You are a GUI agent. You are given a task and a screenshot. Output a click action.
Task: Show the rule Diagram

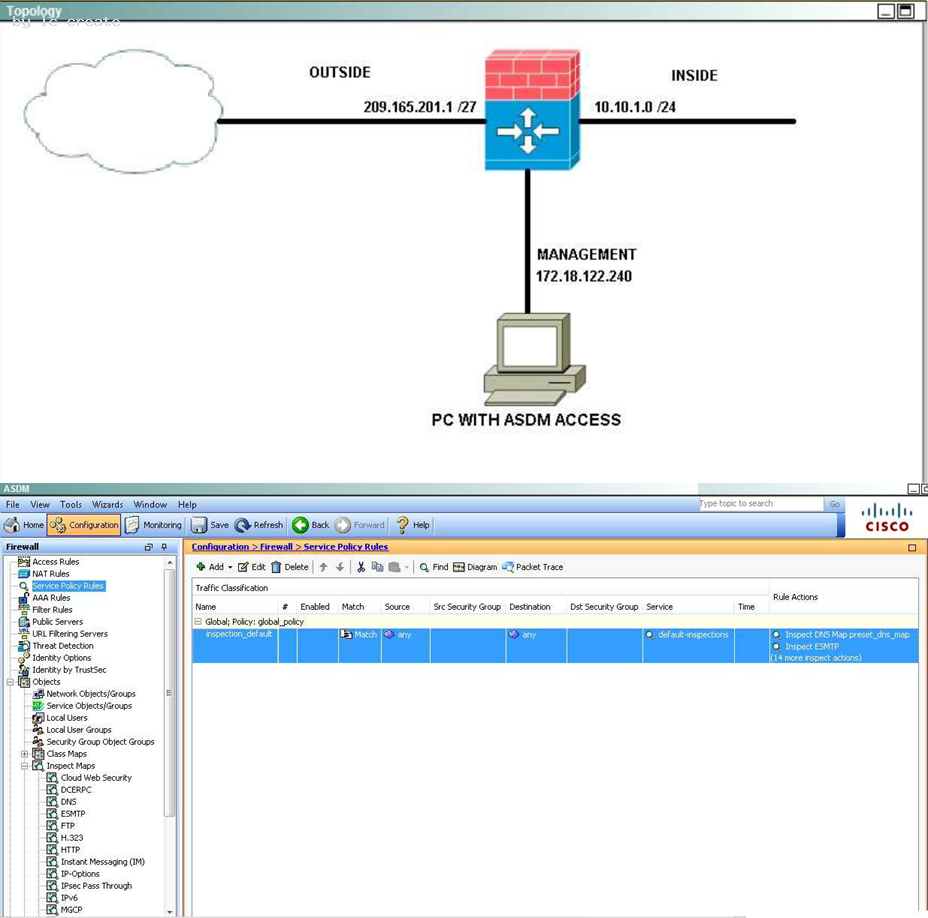pyautogui.click(x=475, y=567)
